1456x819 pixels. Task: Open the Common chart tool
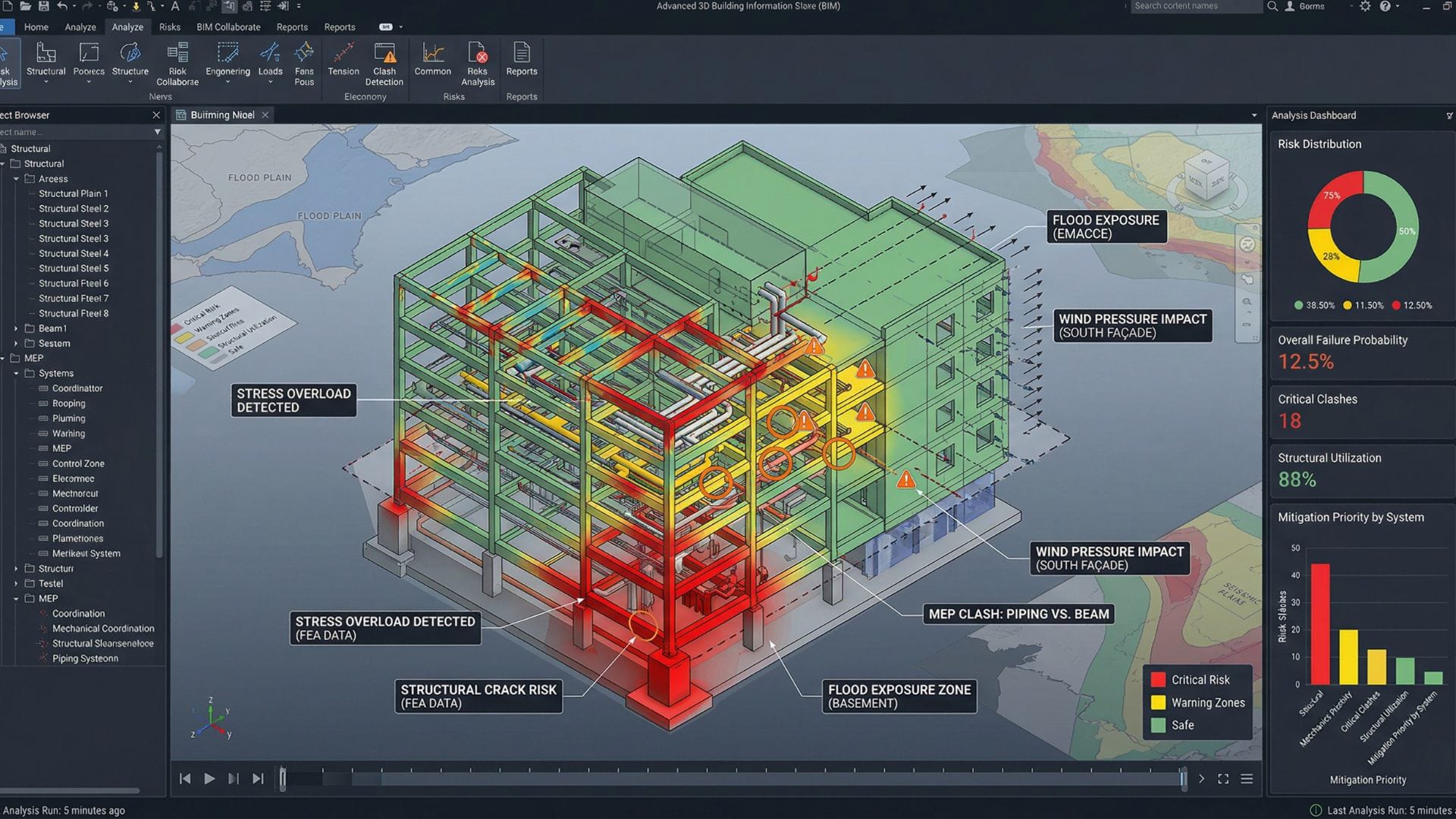pyautogui.click(x=433, y=61)
